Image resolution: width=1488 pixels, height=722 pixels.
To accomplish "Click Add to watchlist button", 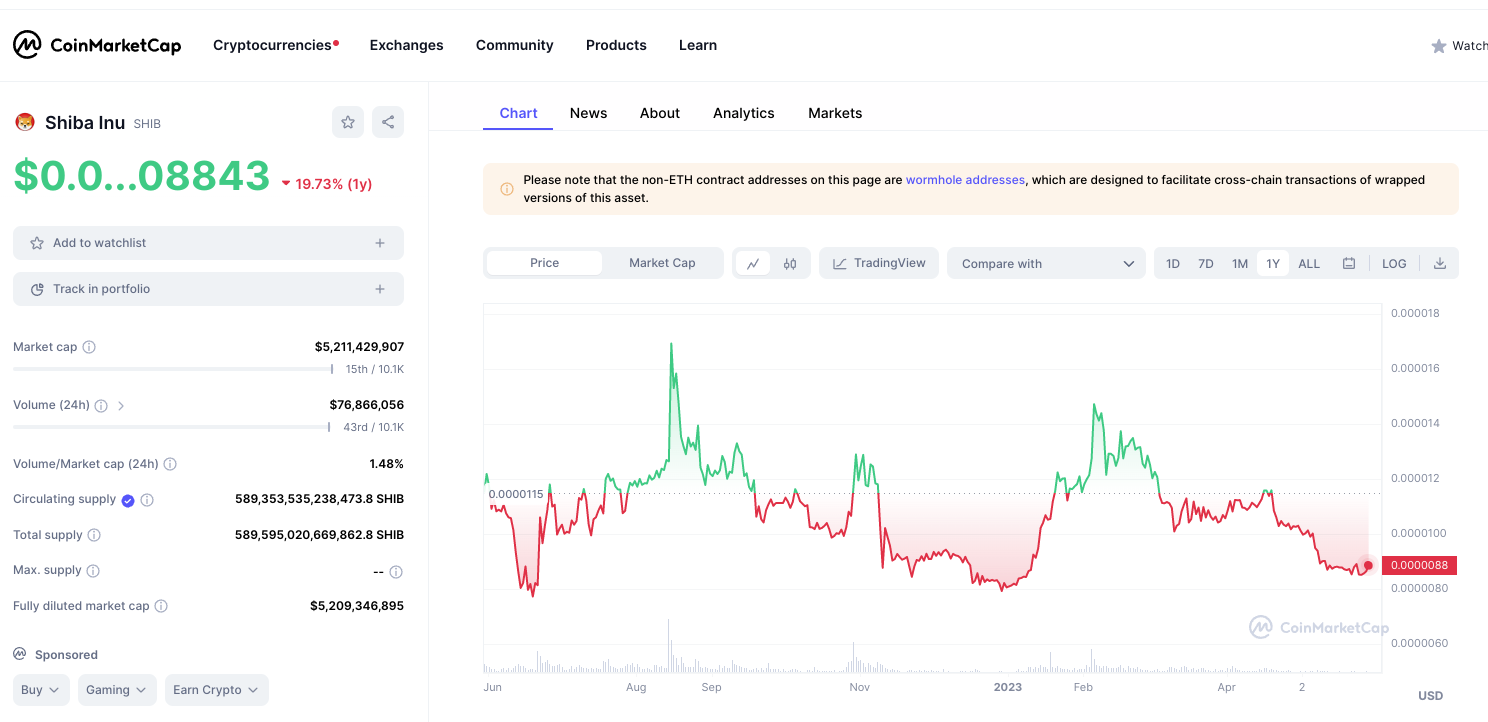I will [x=208, y=243].
